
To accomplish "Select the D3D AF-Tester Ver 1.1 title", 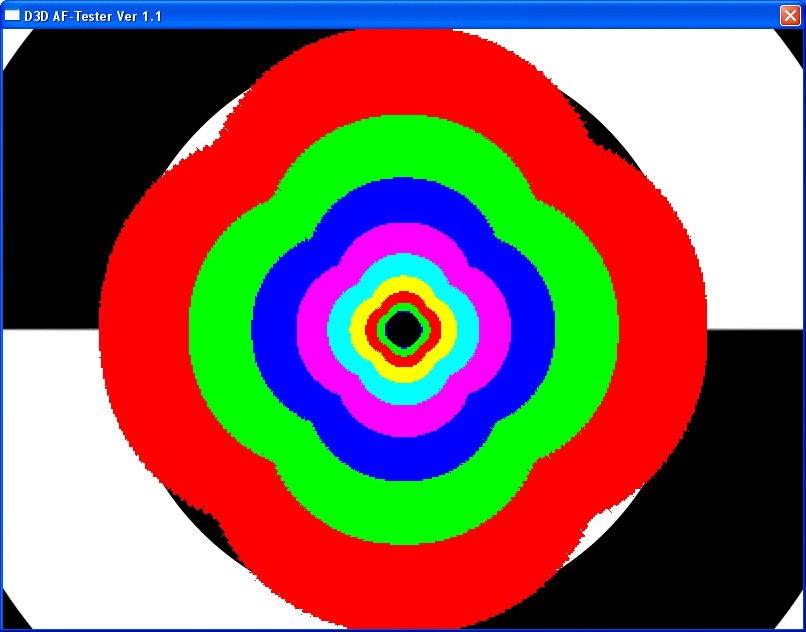I will (93, 16).
